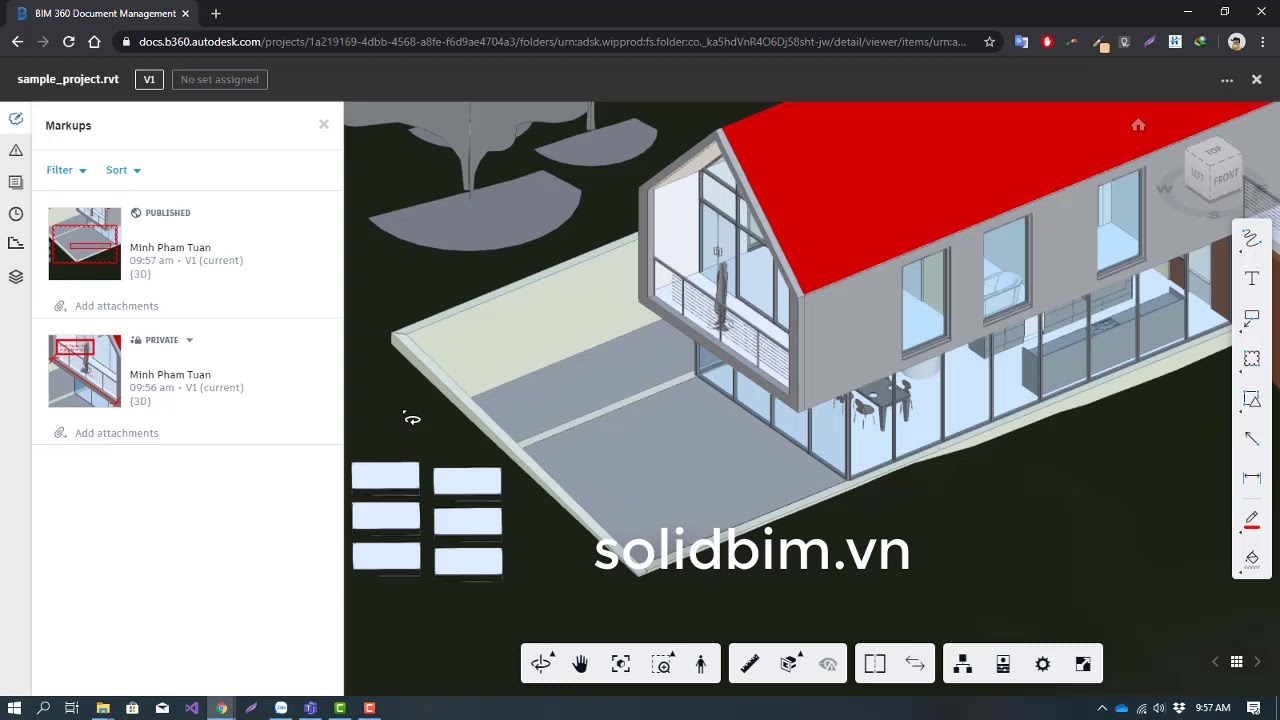1280x720 pixels.
Task: Click the view cube's FRONT face
Action: [x=1226, y=178]
